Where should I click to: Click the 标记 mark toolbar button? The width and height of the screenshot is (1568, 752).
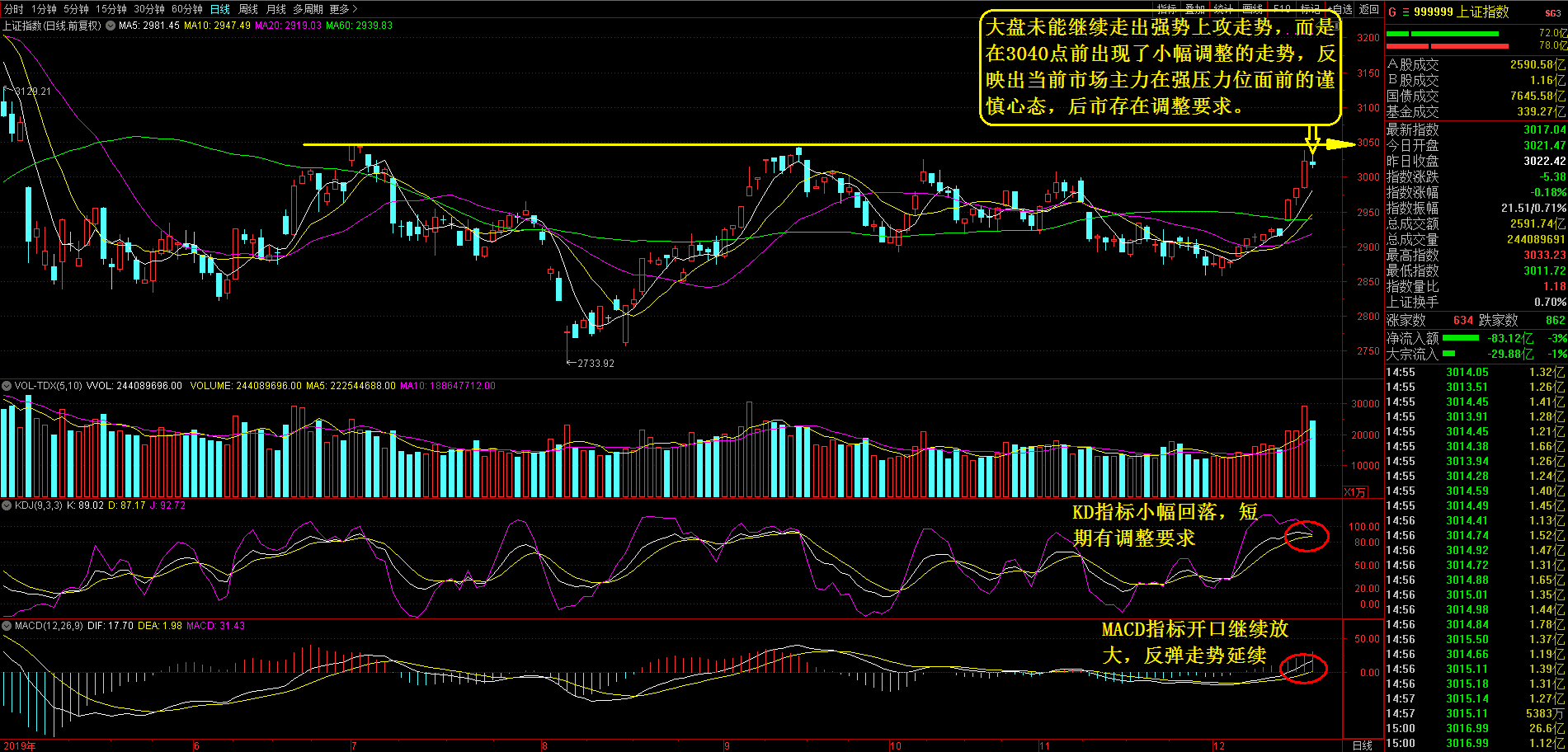(x=1310, y=9)
